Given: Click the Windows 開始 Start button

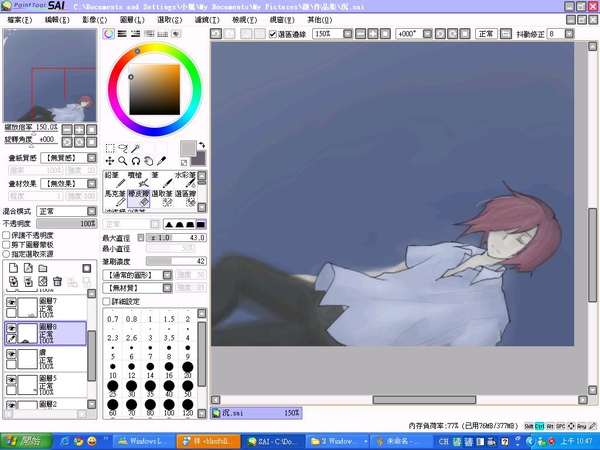Looking at the screenshot, I should coord(26,441).
